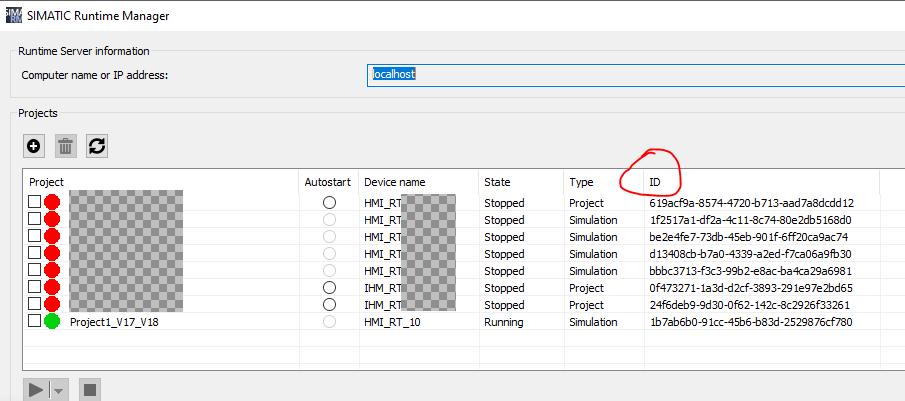
Task: Click the computer name or IP address field
Action: click(632, 75)
